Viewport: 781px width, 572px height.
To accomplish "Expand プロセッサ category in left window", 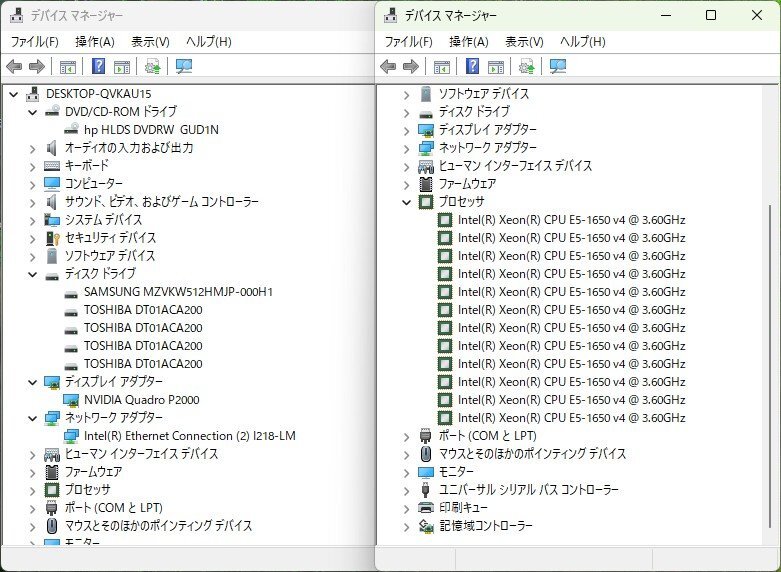I will [x=32, y=490].
